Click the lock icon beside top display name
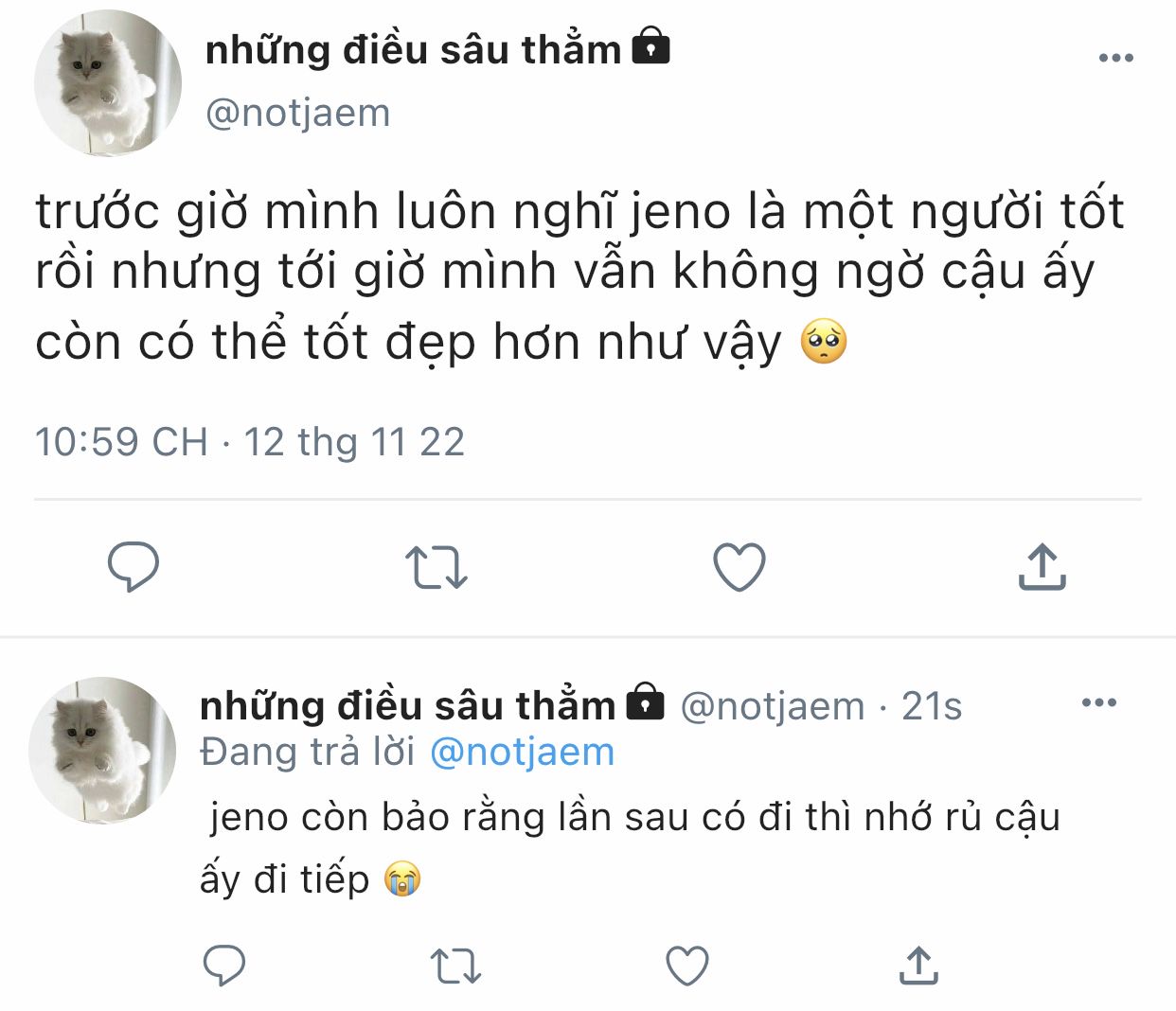Screen dimensions: 1176x1011 650,46
